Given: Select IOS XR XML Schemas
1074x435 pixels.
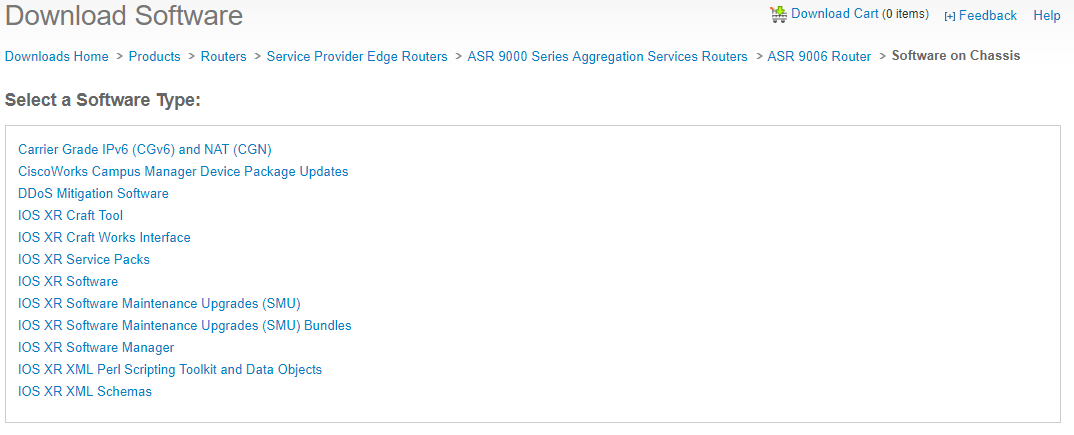Looking at the screenshot, I should click(85, 392).
